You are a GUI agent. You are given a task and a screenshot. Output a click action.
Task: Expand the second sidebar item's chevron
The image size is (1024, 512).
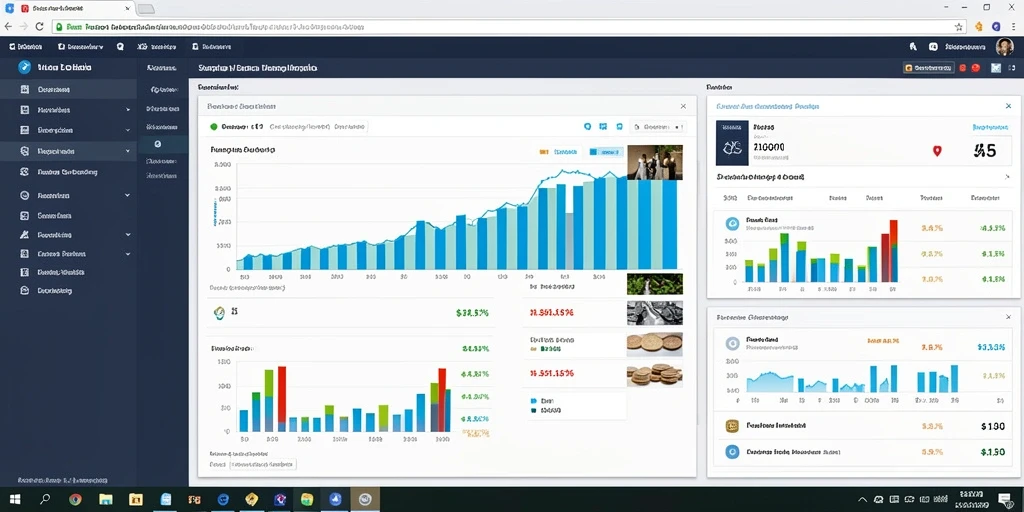(x=128, y=110)
